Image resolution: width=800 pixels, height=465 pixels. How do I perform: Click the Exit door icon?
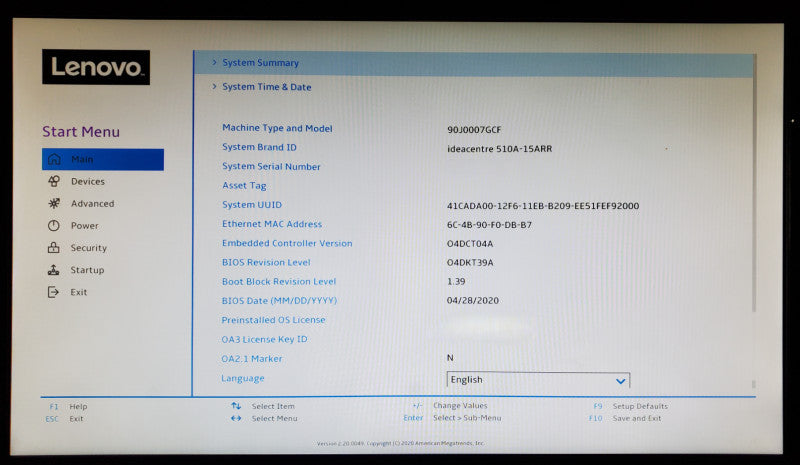[x=53, y=292]
